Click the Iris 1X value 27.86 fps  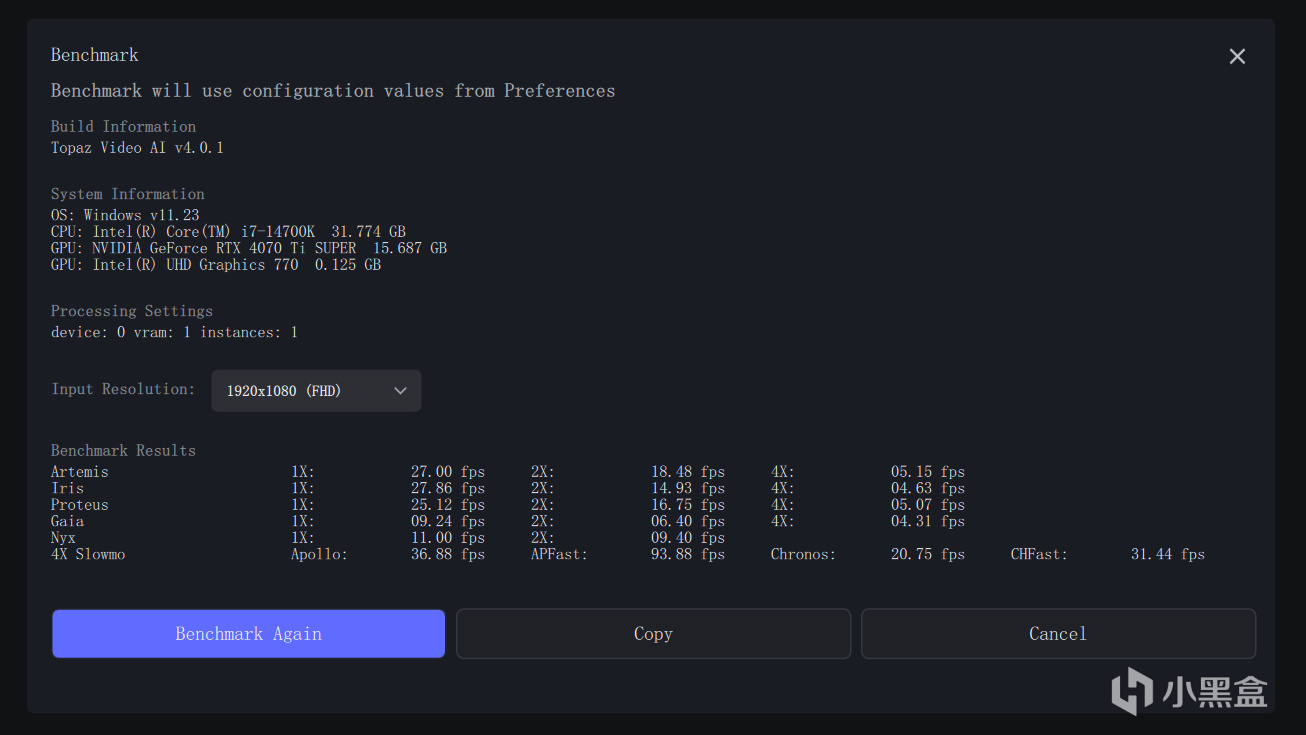[x=448, y=488]
